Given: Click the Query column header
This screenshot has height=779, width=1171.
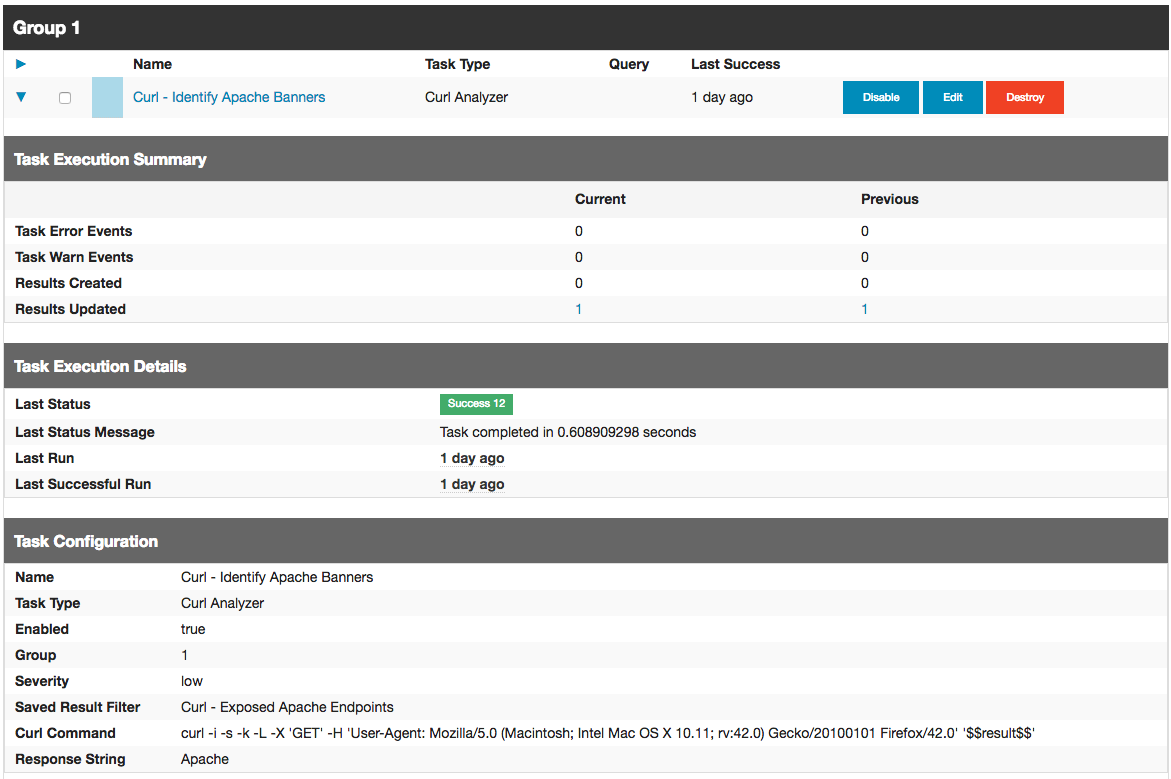Looking at the screenshot, I should (x=628, y=64).
